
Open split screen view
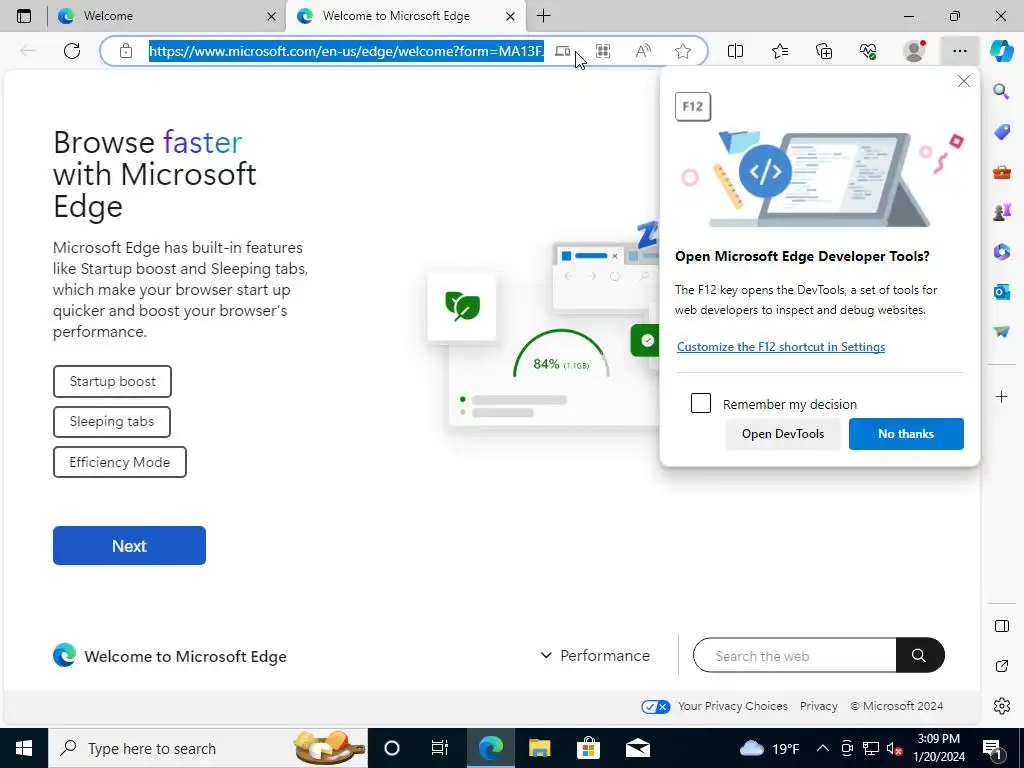pos(735,51)
